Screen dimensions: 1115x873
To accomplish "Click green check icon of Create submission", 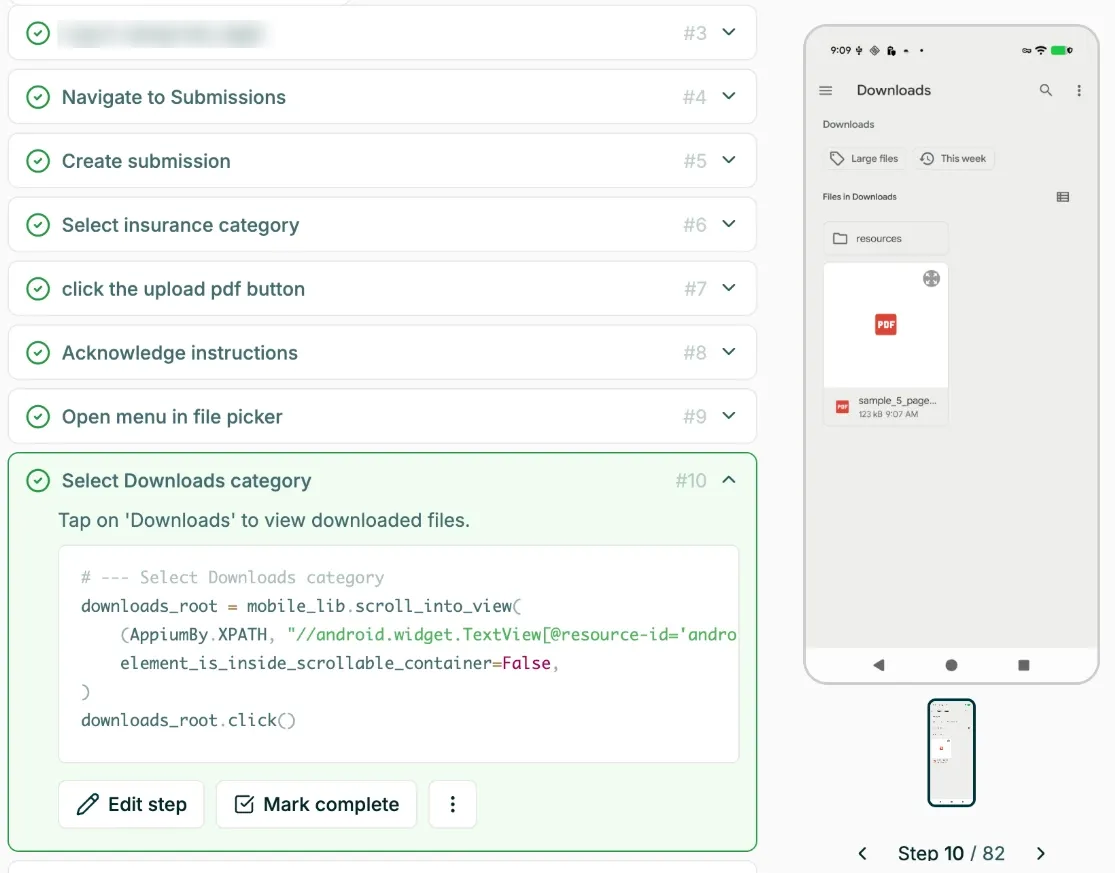I will (x=38, y=161).
